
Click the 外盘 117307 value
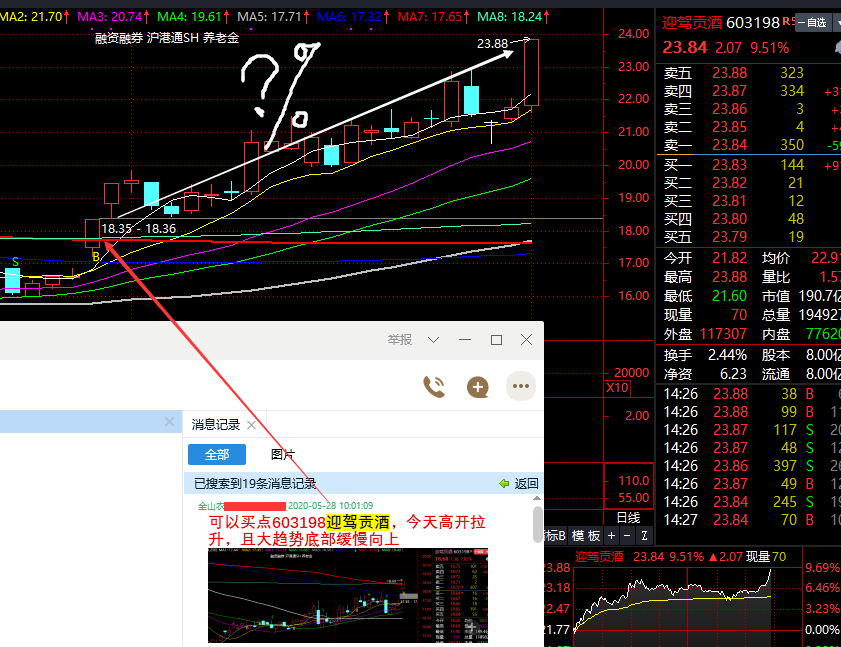pos(723,334)
